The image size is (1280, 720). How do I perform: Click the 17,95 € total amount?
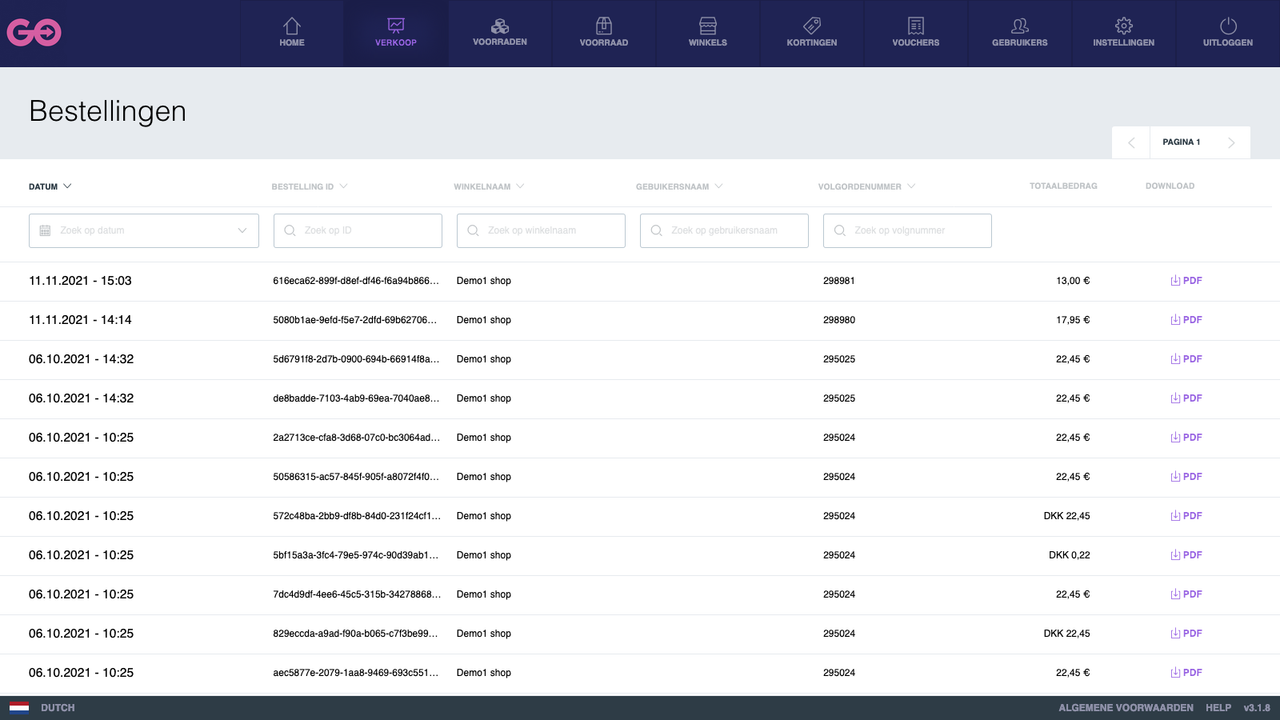[1073, 320]
